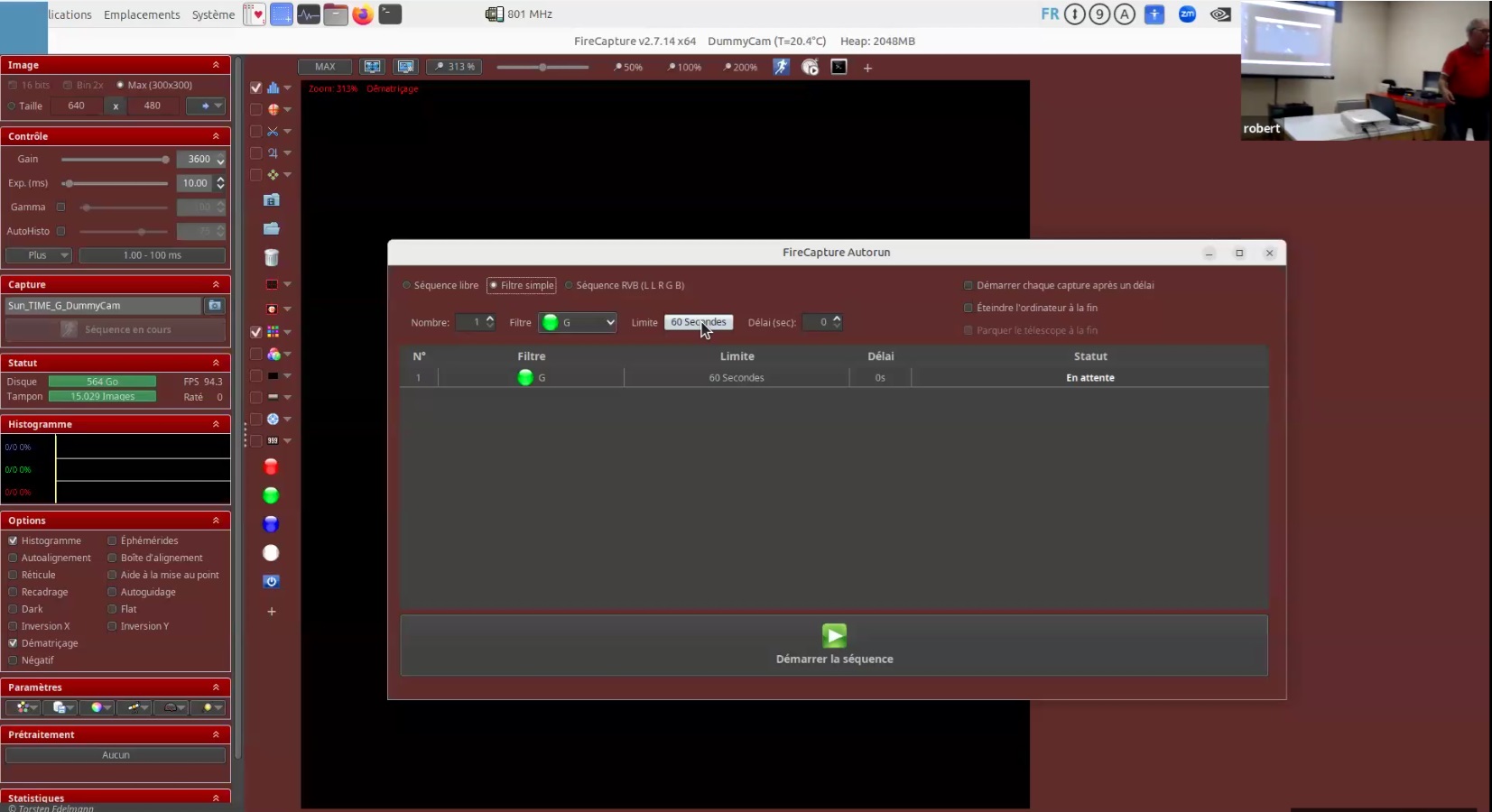Image resolution: width=1492 pixels, height=812 pixels.
Task: Open the Filtre G dropdown in Autorun
Action: 578,322
